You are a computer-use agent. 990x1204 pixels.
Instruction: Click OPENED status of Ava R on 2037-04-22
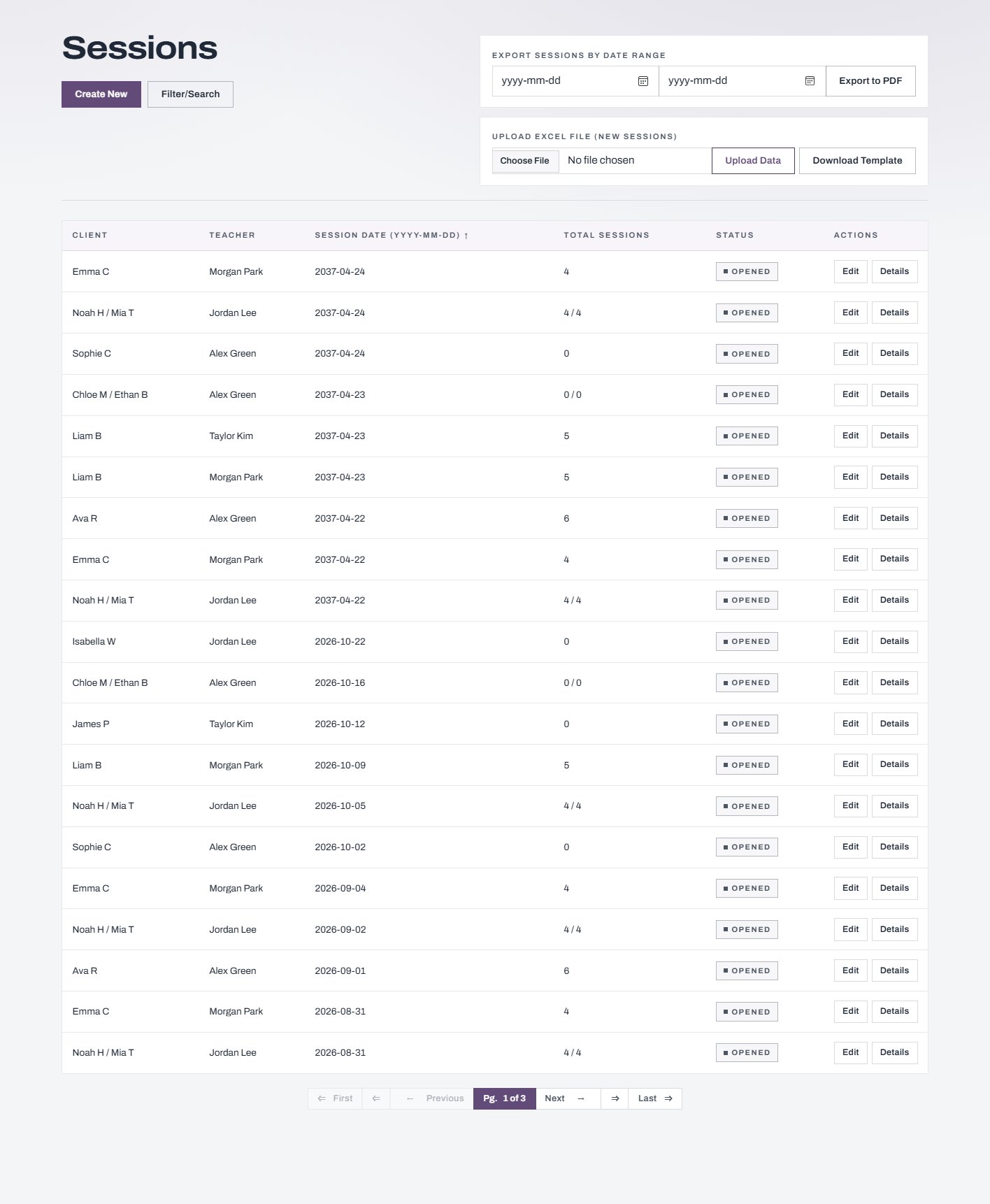click(x=747, y=518)
